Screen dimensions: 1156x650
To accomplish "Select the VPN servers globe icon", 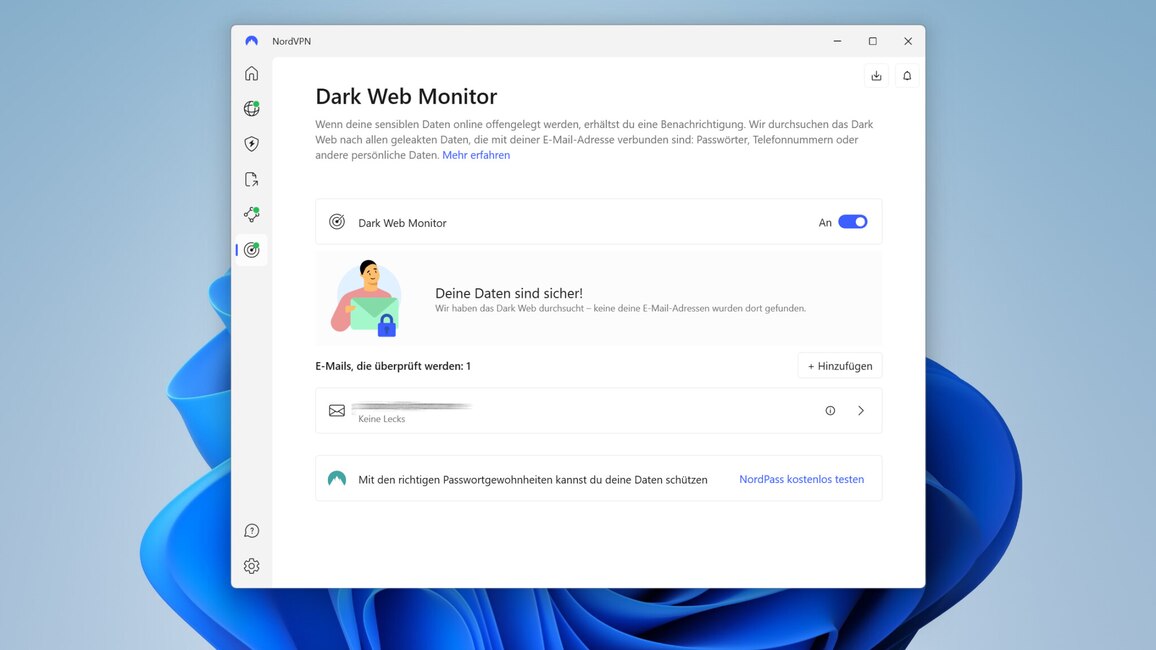I will 251,107.
